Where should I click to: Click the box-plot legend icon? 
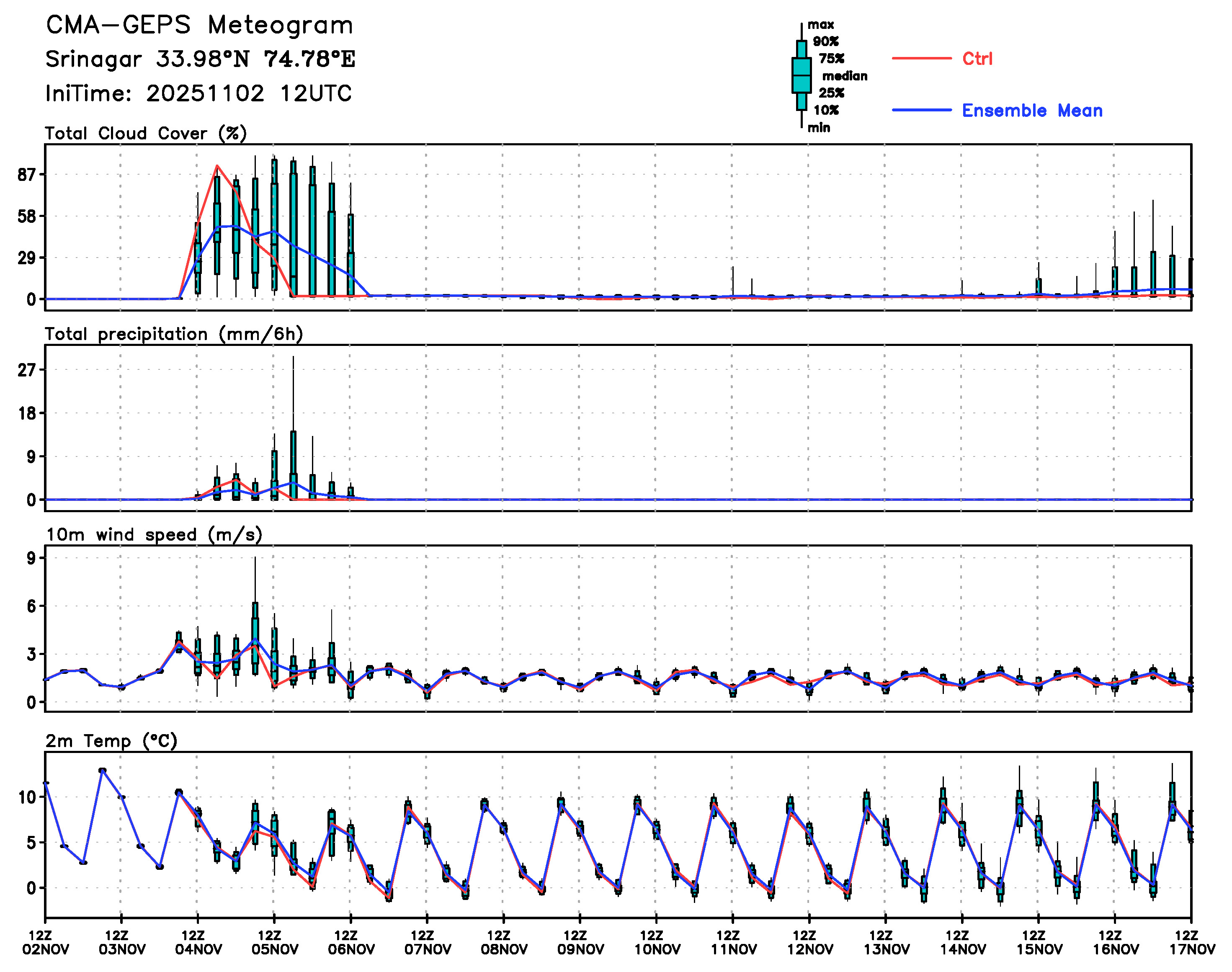[801, 75]
